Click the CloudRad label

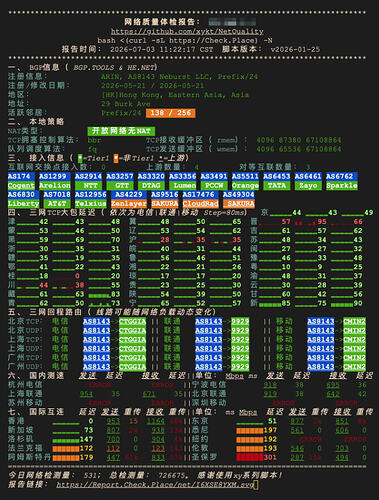coord(200,203)
